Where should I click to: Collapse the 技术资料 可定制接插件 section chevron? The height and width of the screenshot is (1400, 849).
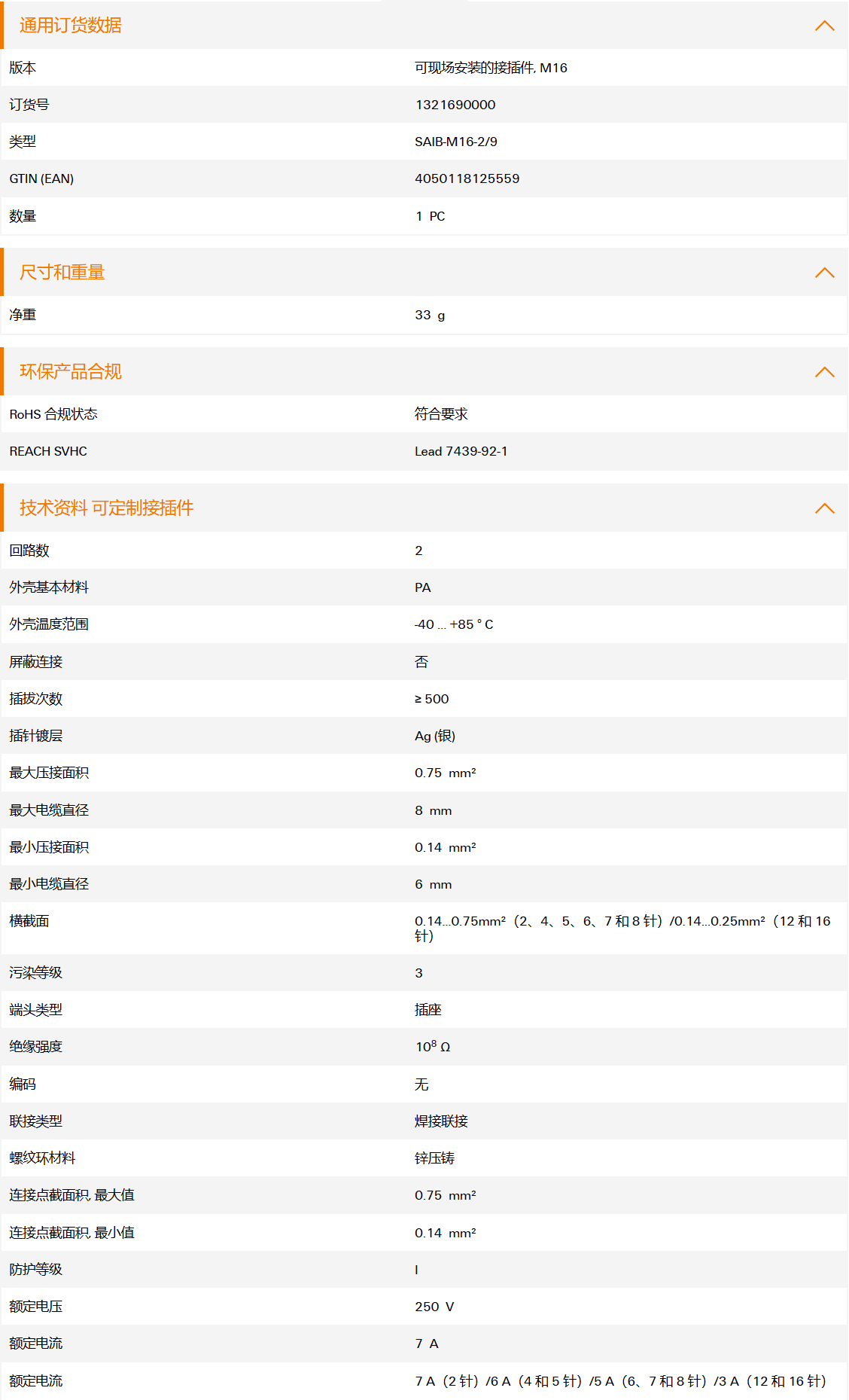point(824,508)
